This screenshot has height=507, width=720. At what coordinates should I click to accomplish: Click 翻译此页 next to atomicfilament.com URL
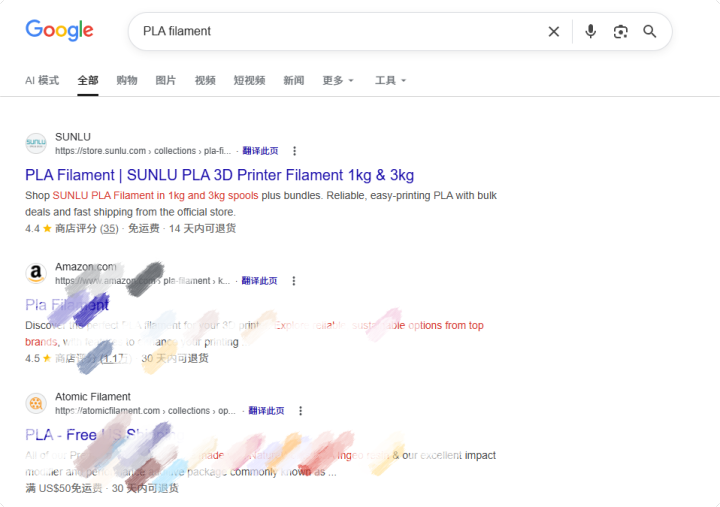click(266, 411)
